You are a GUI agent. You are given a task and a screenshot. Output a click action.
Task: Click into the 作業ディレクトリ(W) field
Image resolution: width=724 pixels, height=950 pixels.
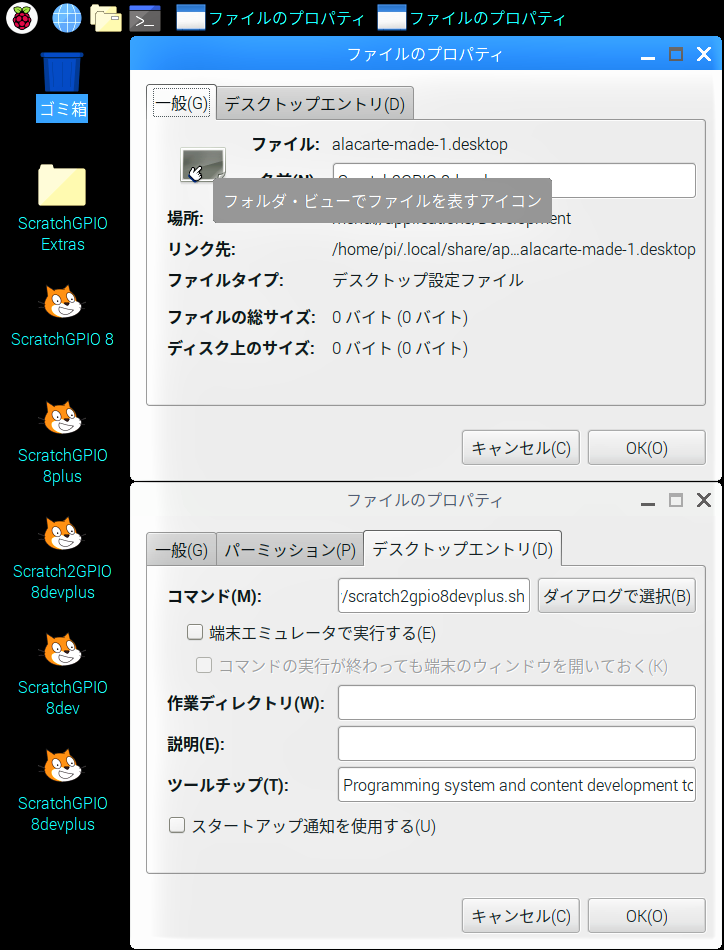coord(517,703)
